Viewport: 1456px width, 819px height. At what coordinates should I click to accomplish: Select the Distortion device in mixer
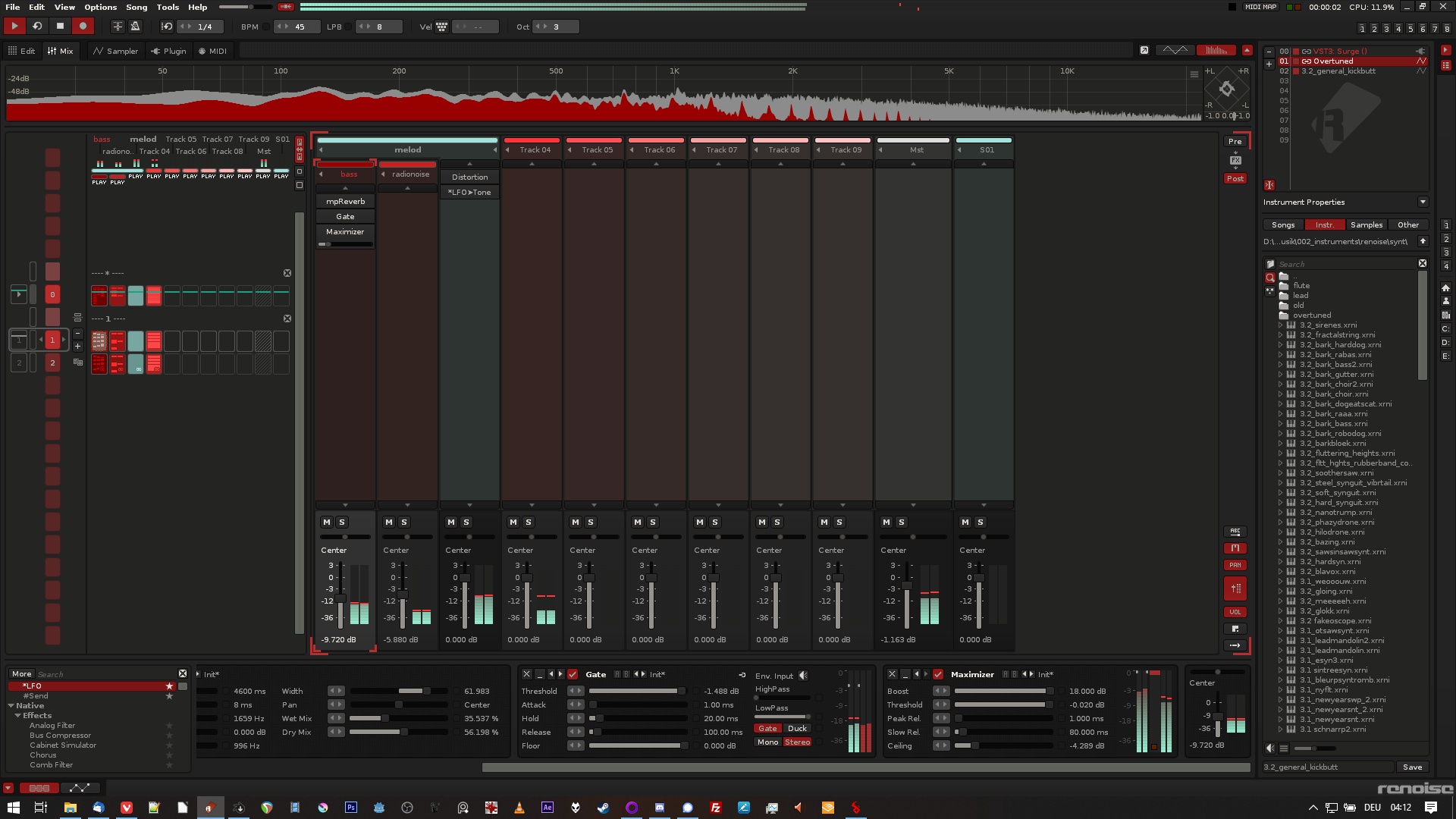coord(469,177)
